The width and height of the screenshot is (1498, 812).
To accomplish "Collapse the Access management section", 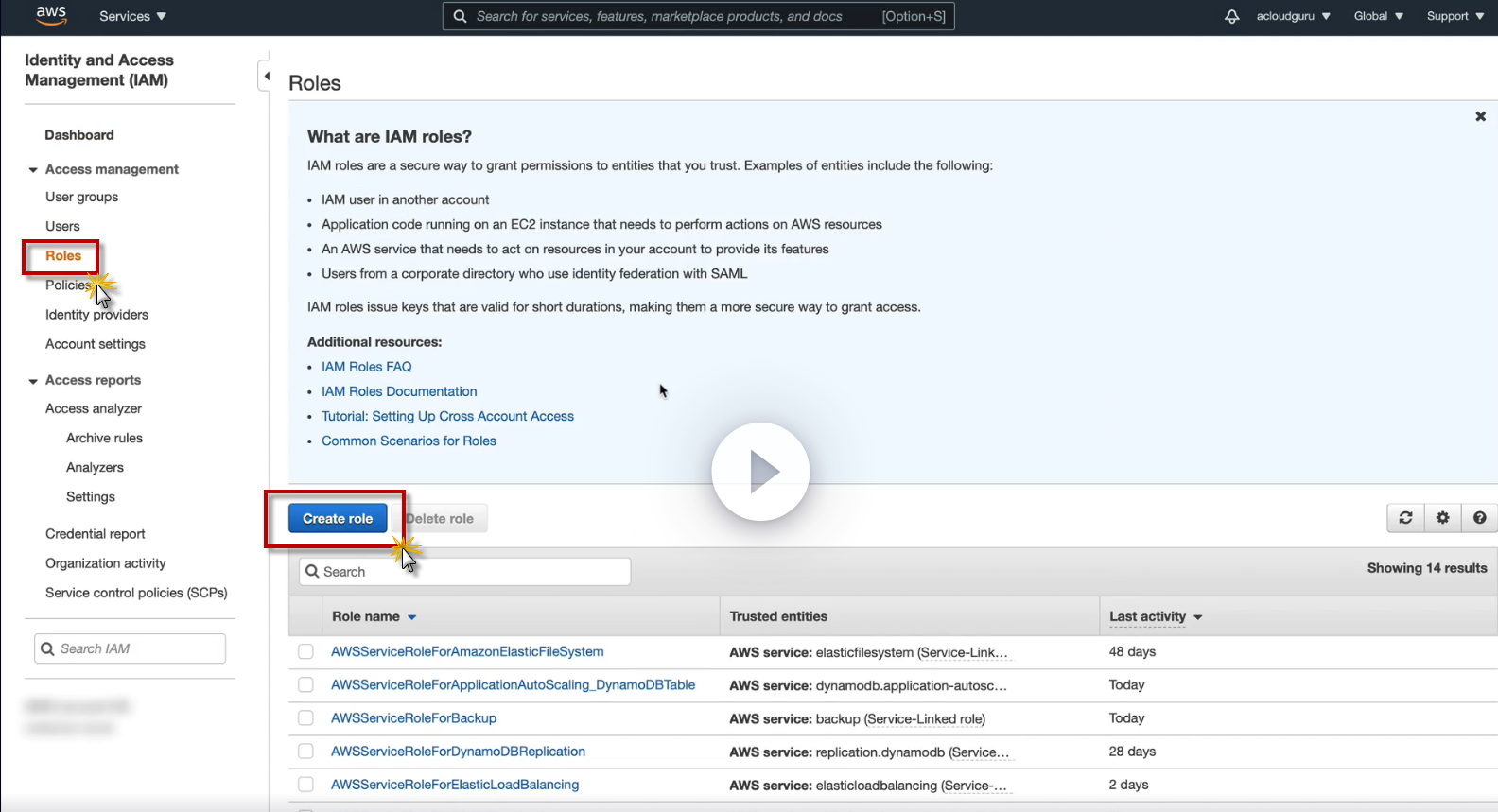I will [x=33, y=170].
